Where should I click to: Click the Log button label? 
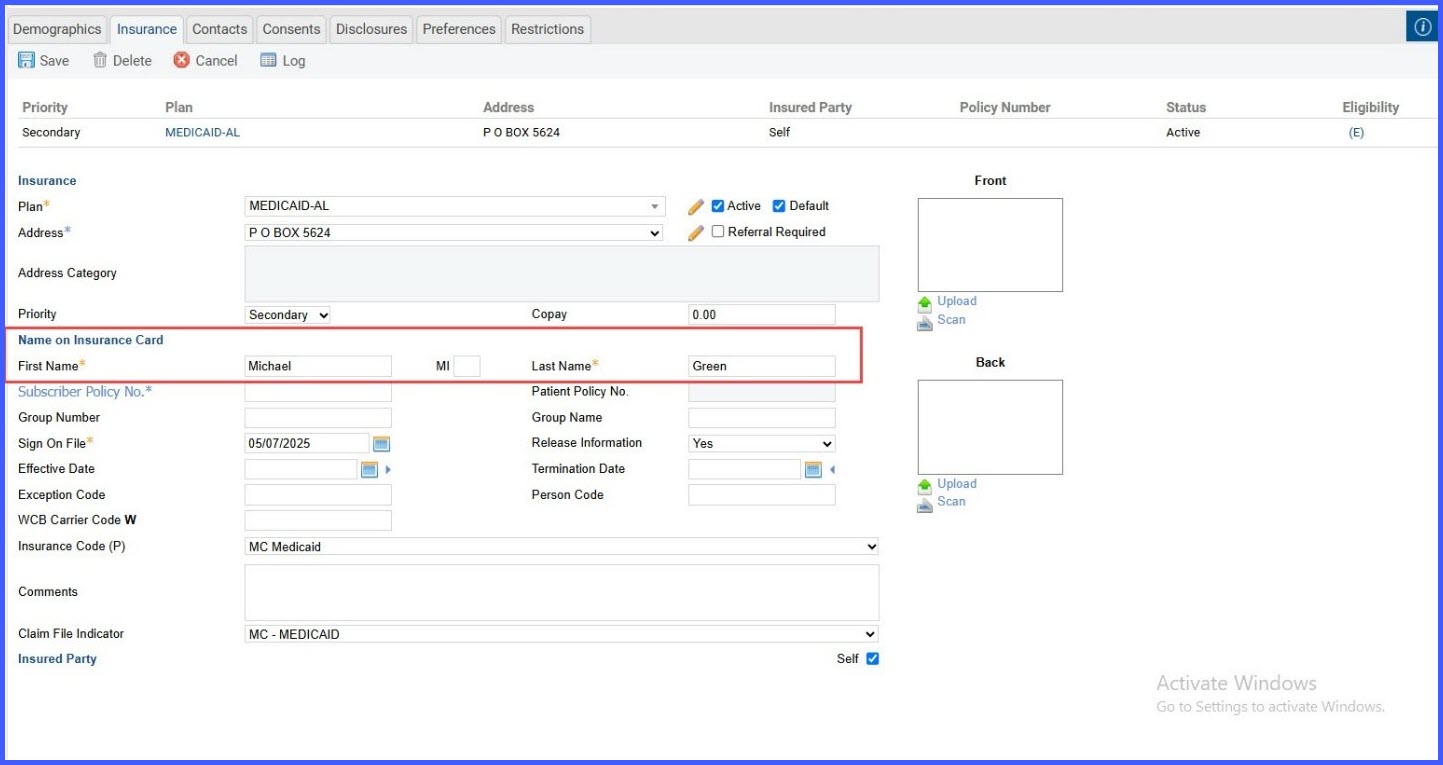click(294, 61)
